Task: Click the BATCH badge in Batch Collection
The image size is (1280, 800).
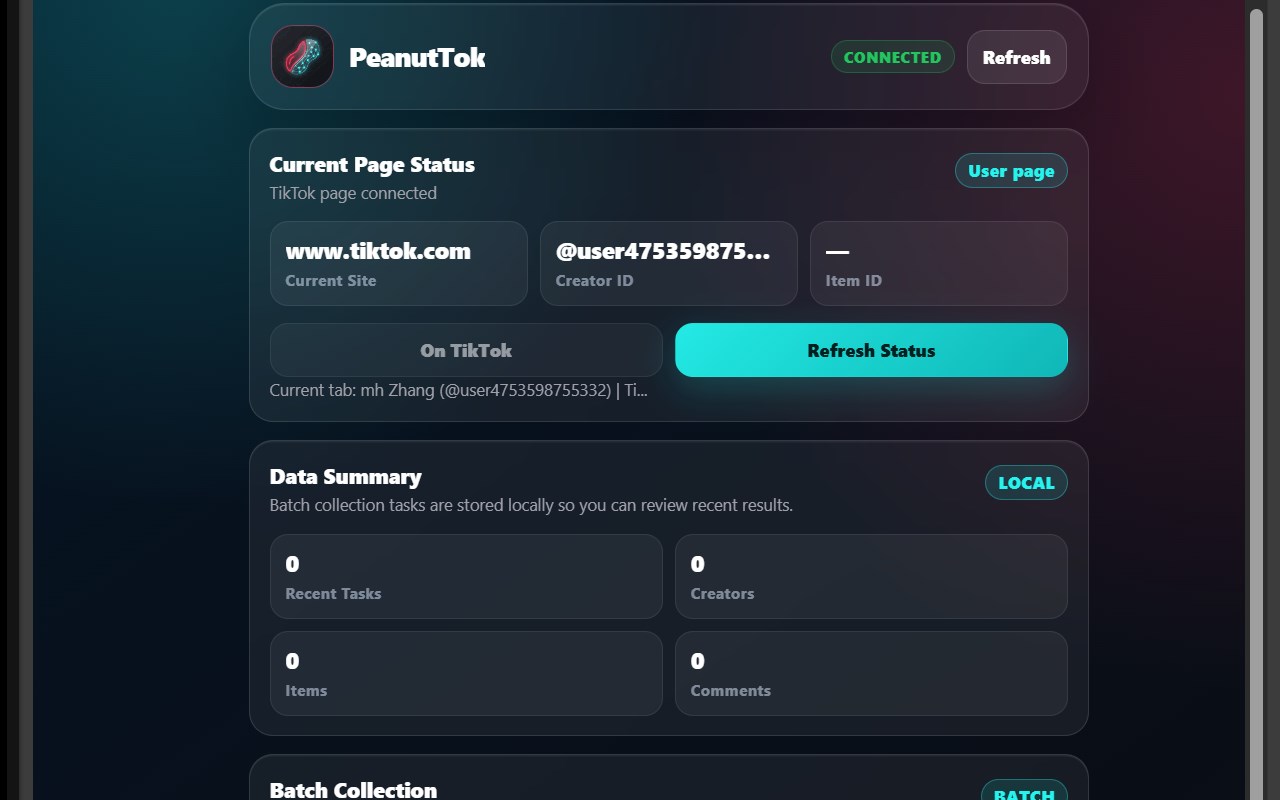Action: (1026, 792)
